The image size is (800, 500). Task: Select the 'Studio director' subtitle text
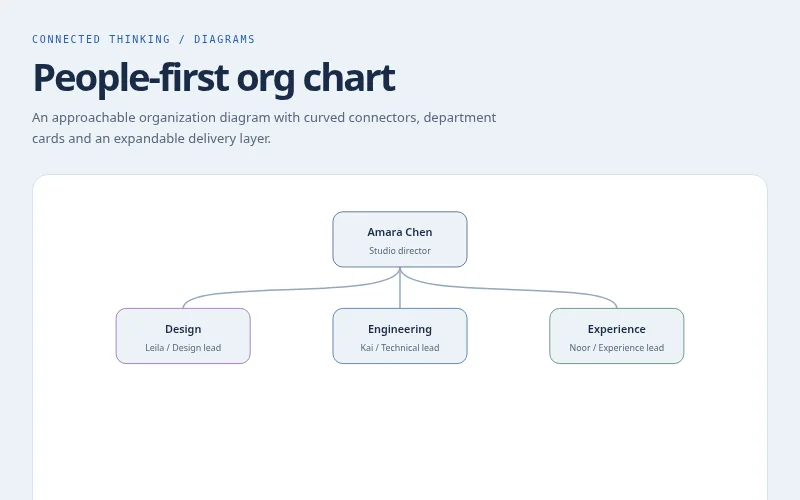click(x=399, y=251)
